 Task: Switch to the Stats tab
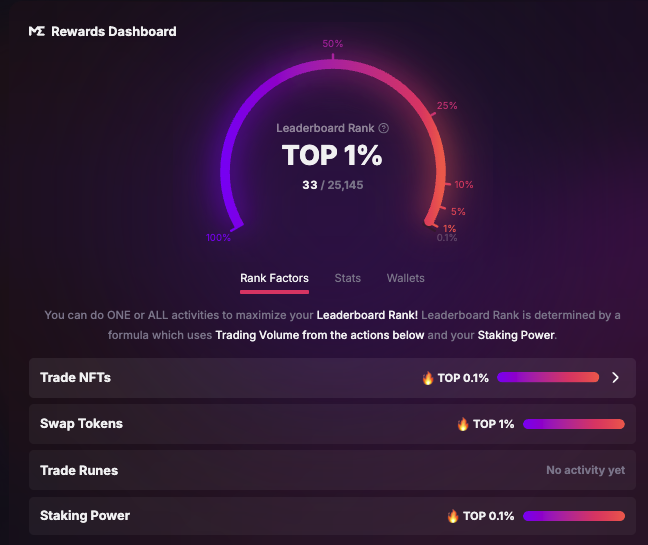348,278
